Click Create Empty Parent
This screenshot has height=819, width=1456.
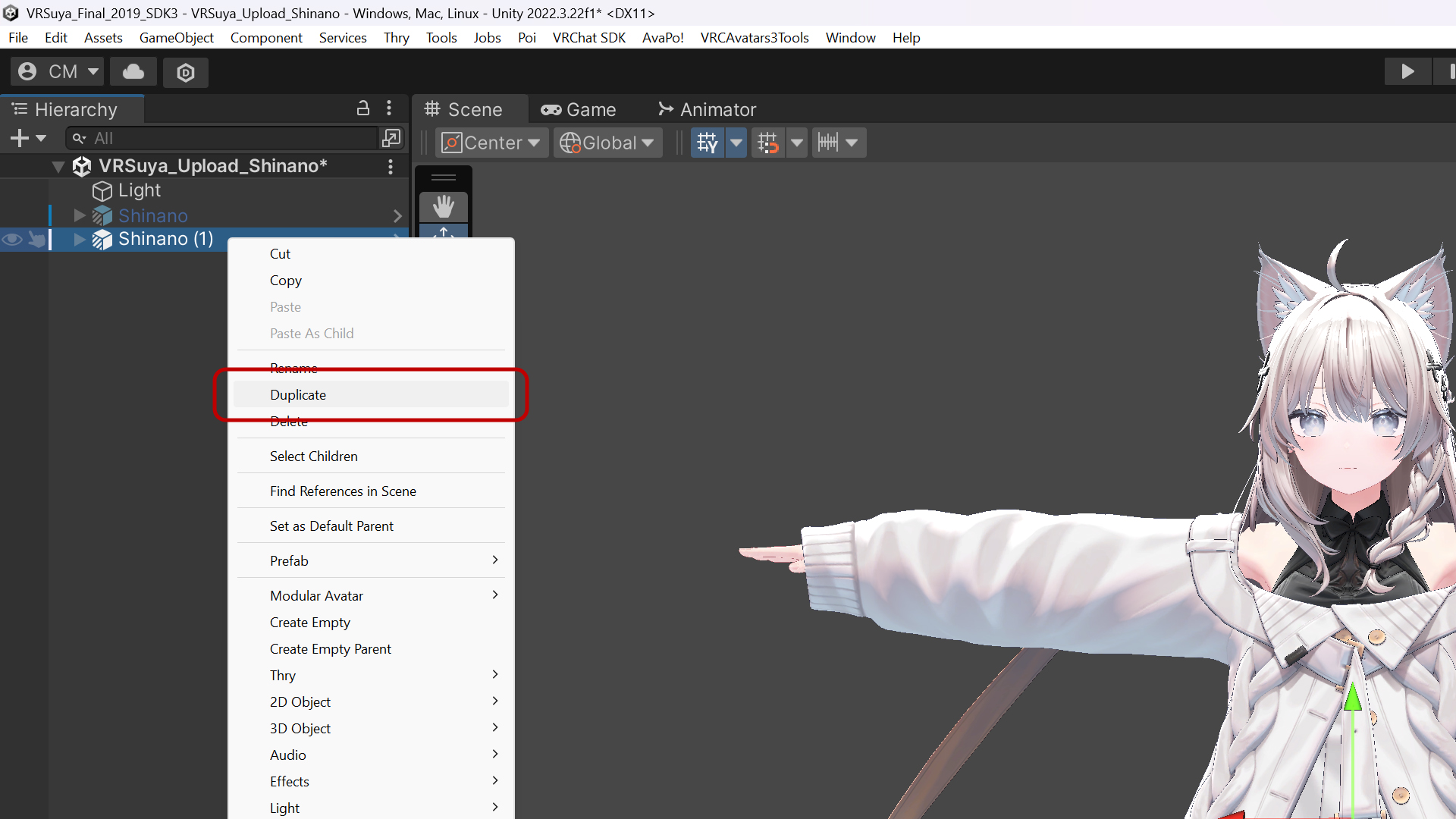371,649
